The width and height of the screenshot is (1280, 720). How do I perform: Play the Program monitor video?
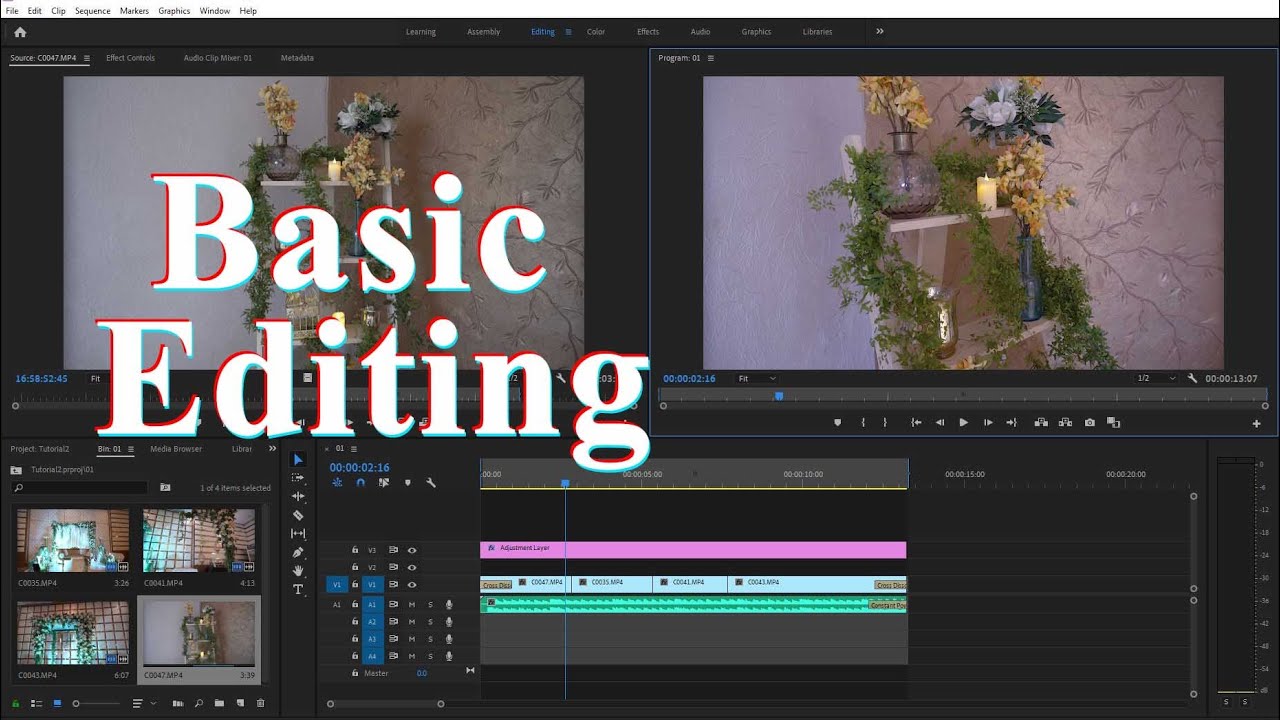click(x=964, y=423)
